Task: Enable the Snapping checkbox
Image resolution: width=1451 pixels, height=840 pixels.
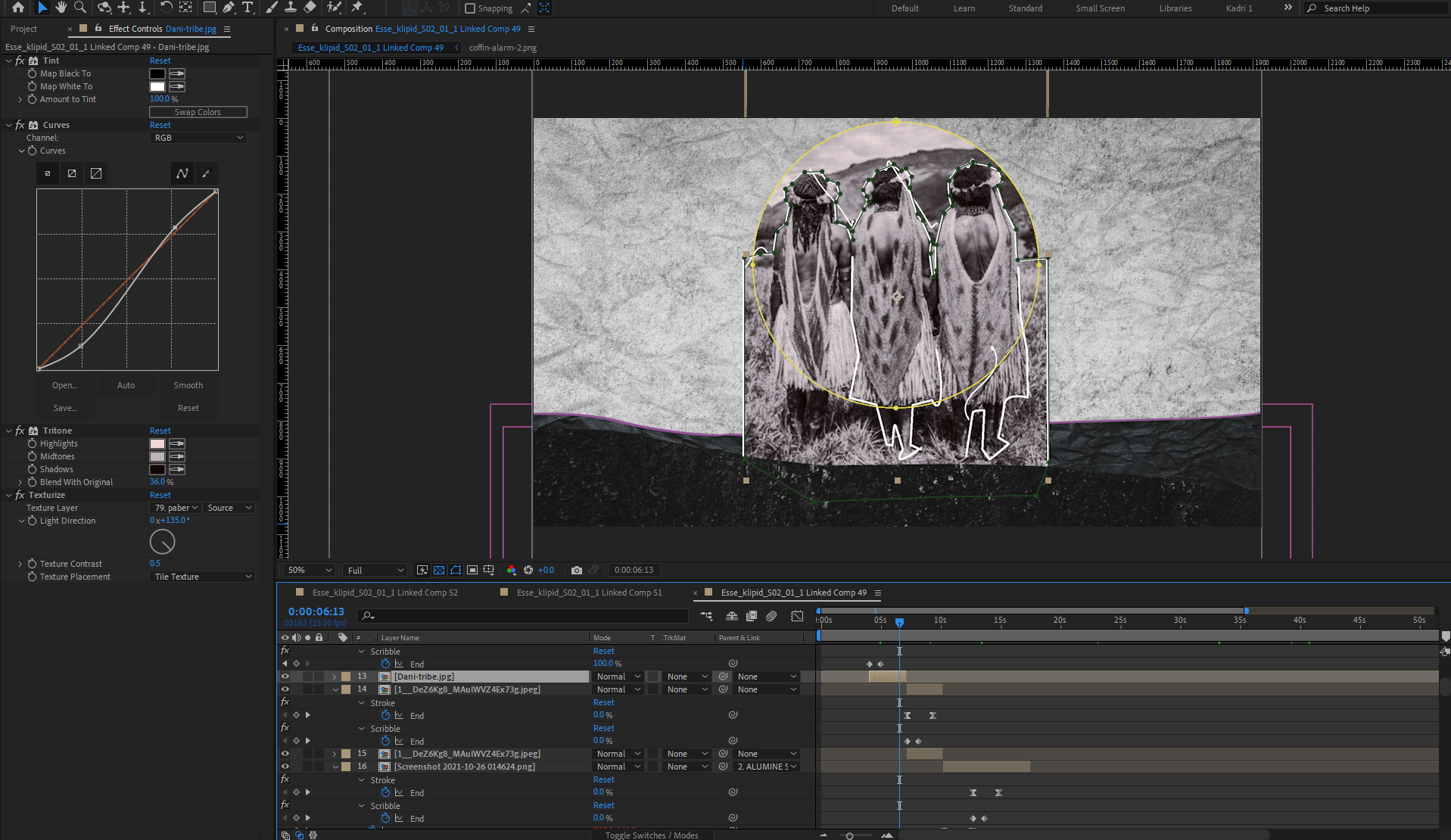Action: click(x=470, y=8)
